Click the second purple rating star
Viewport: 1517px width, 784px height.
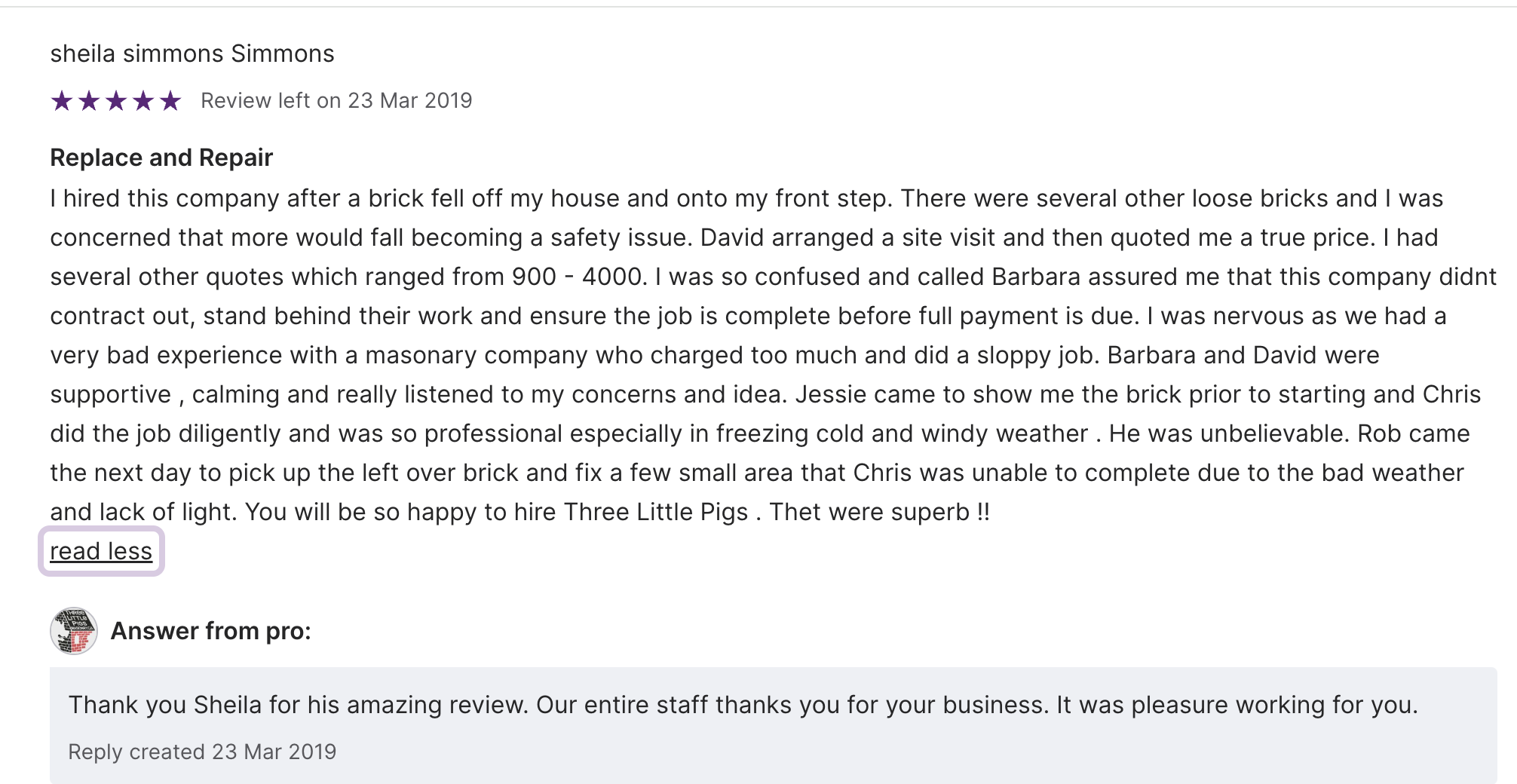tap(89, 100)
